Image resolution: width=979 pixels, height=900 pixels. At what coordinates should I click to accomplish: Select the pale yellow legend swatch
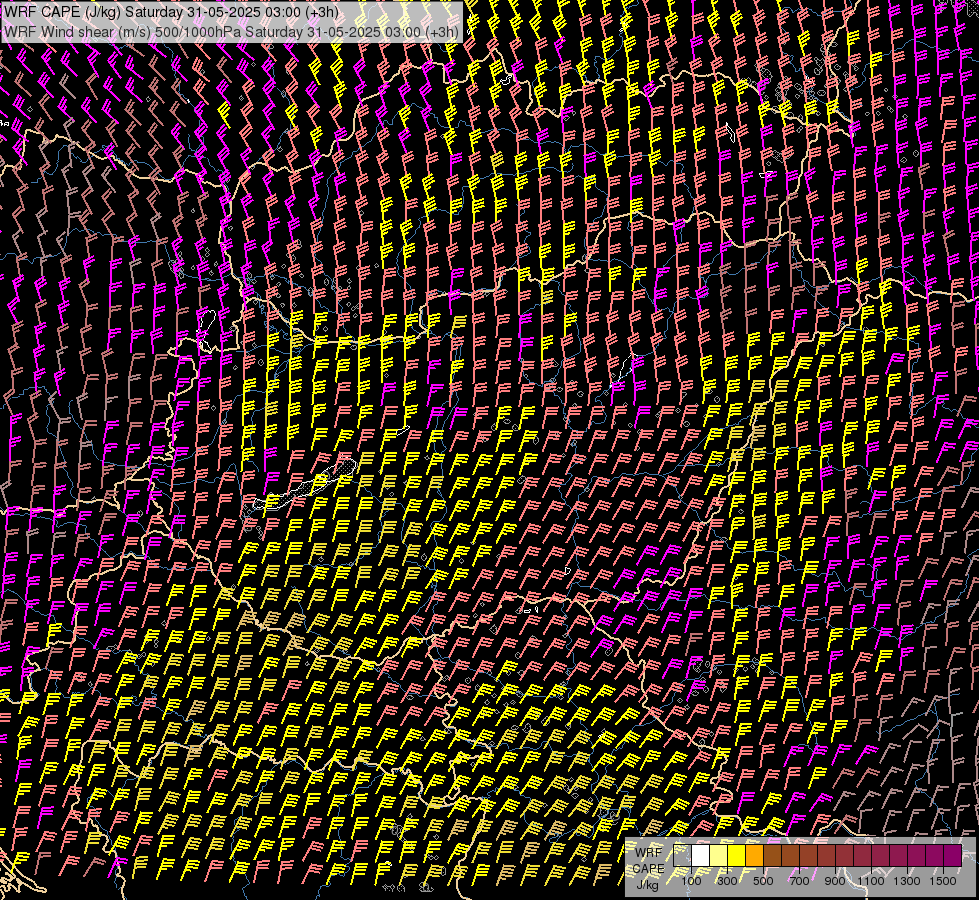click(x=719, y=856)
